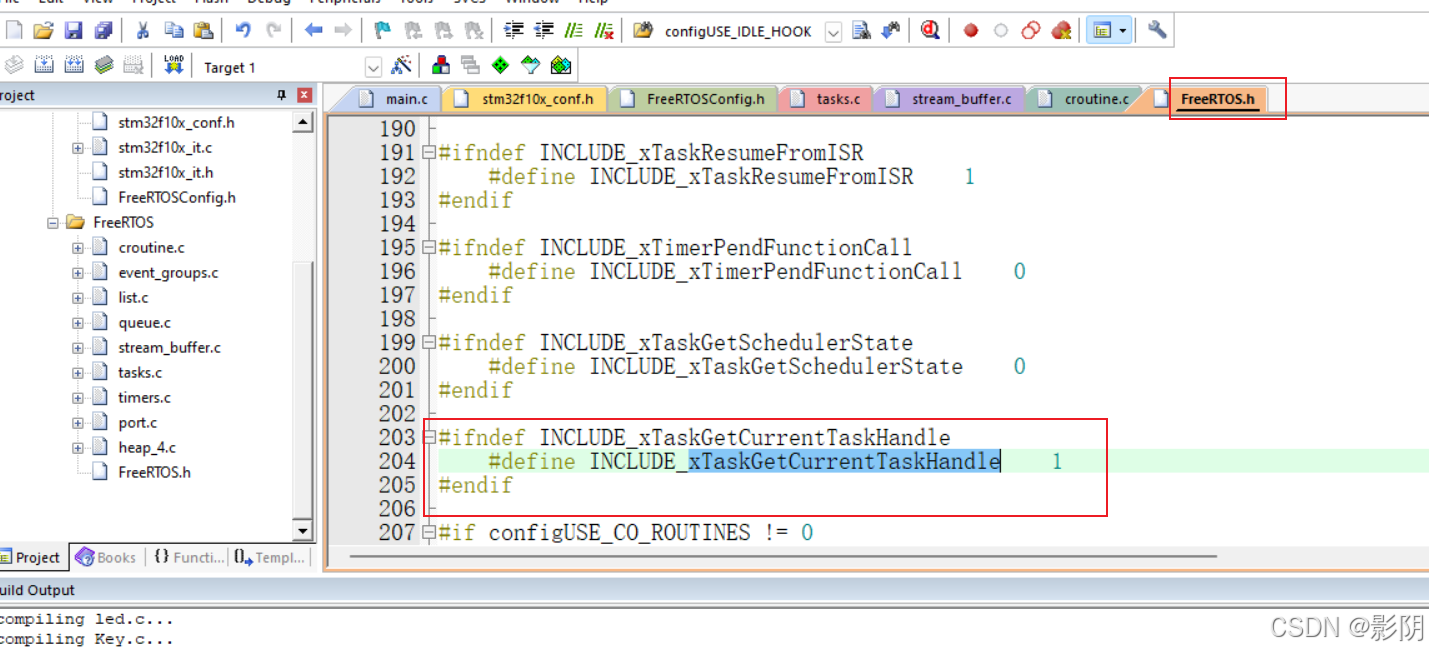Start a debug session with the debug icon
1429x653 pixels.
click(x=928, y=30)
